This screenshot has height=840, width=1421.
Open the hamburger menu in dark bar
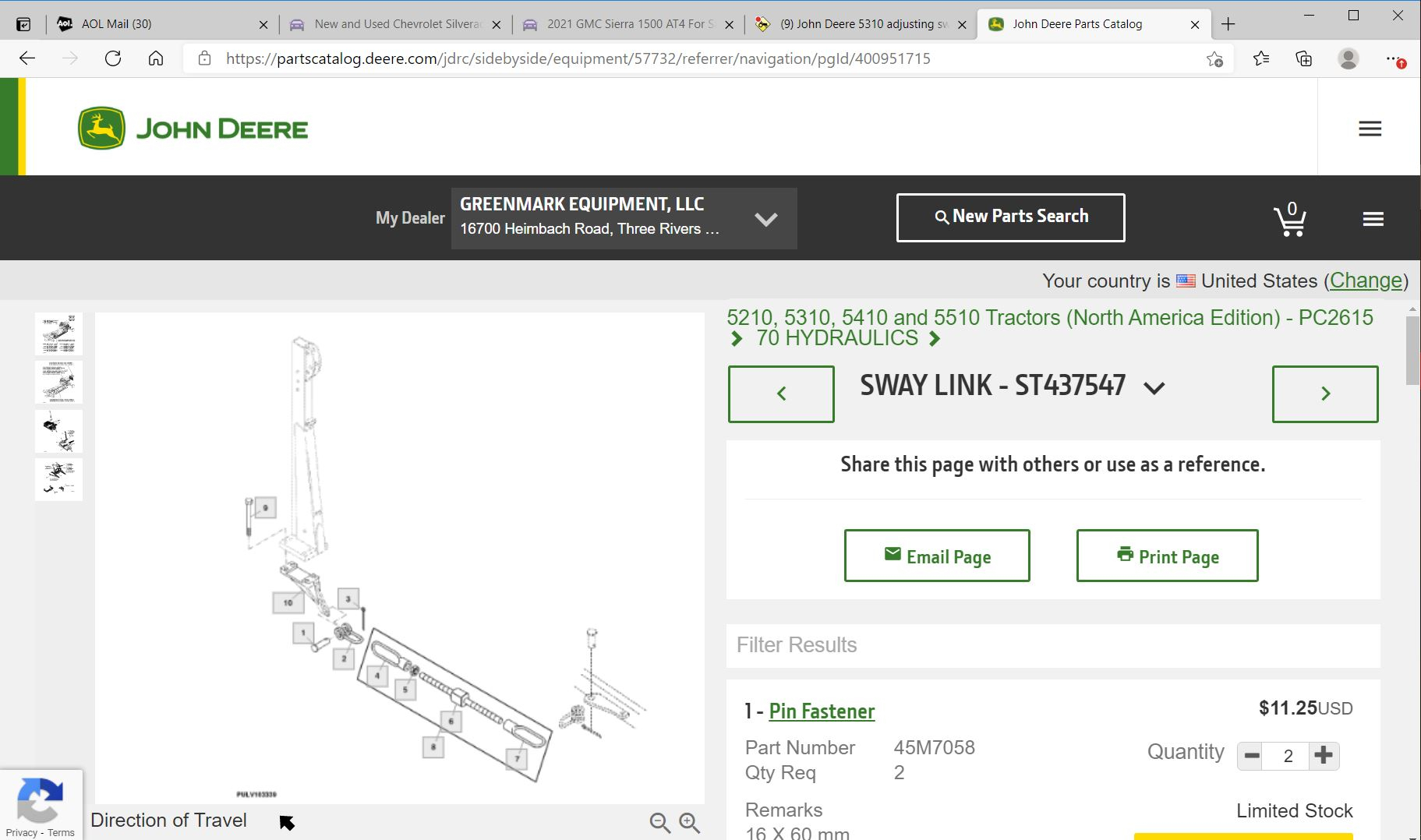[x=1373, y=219]
